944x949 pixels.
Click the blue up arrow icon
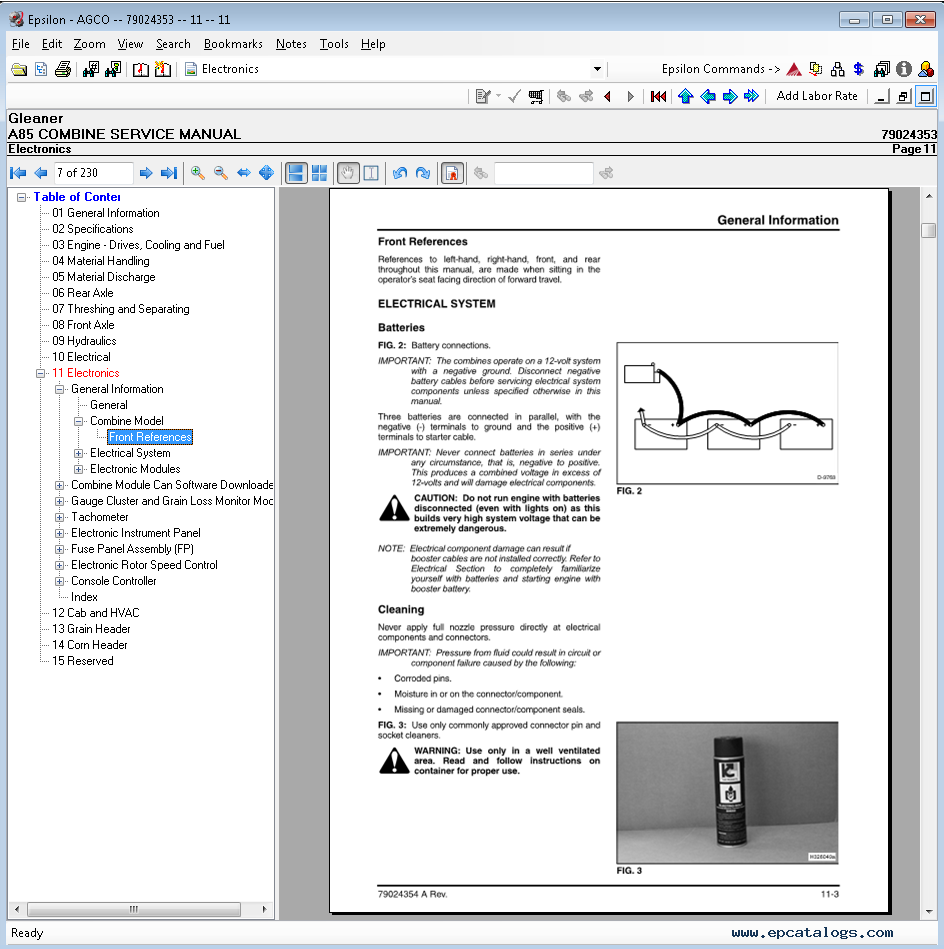[x=685, y=96]
